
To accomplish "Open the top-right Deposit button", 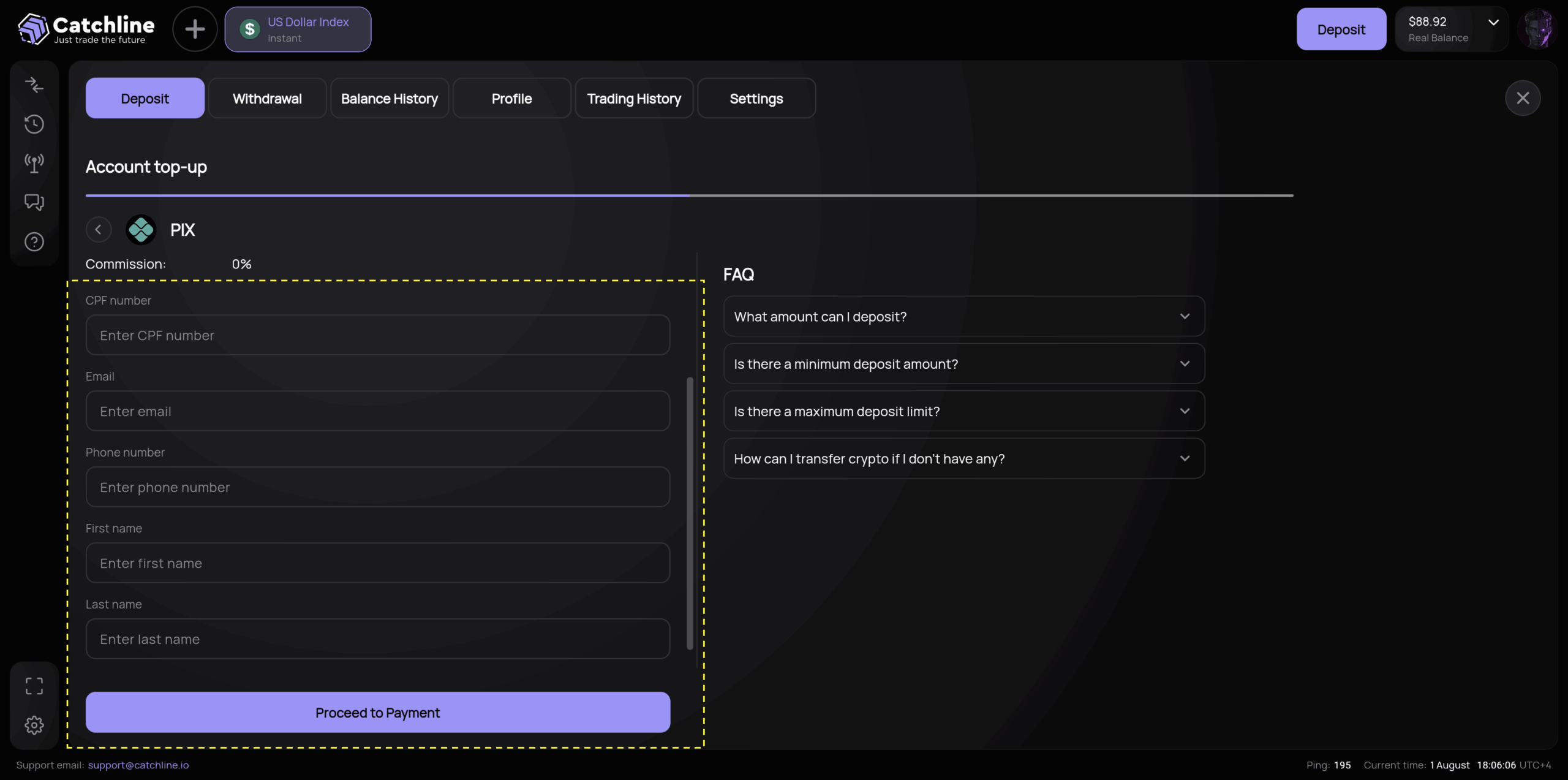I will coord(1341,29).
